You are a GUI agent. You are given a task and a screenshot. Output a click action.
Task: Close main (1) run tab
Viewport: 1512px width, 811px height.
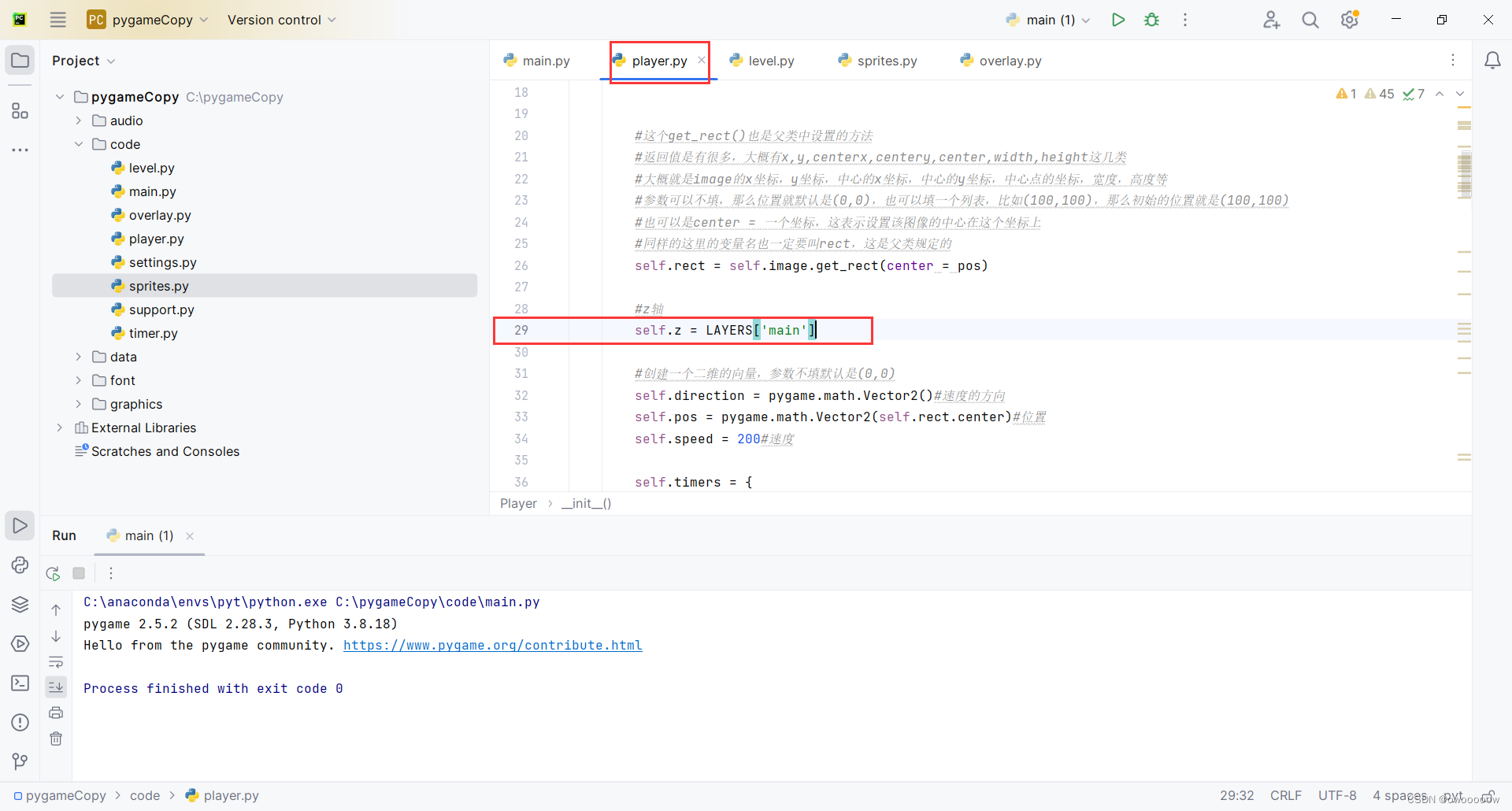[190, 536]
